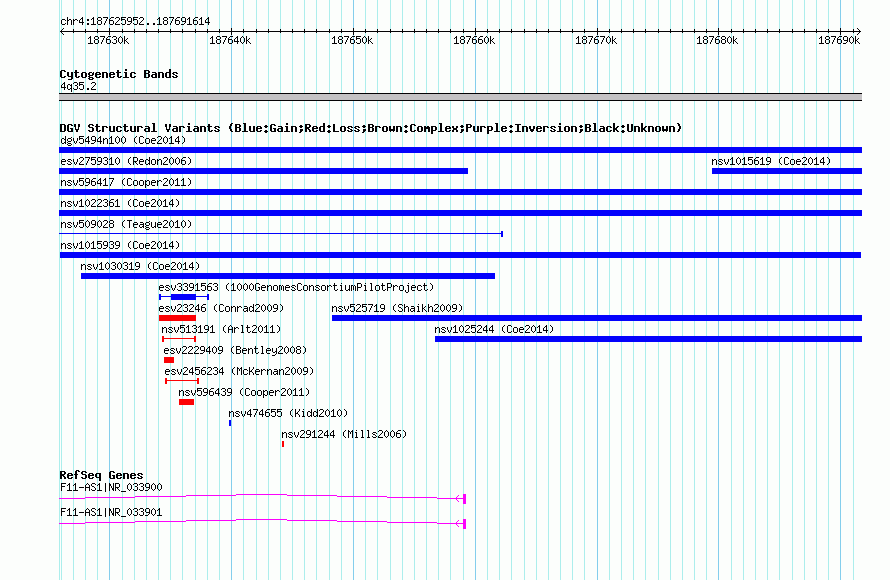
Task: Click the dgv5494n100 (Coe2014) variant label
Action: (x=123, y=140)
